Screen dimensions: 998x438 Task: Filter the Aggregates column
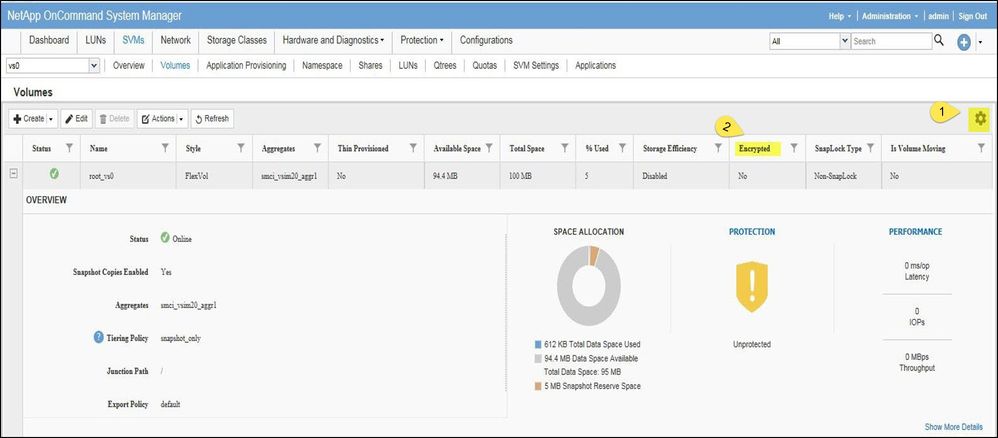(x=317, y=148)
